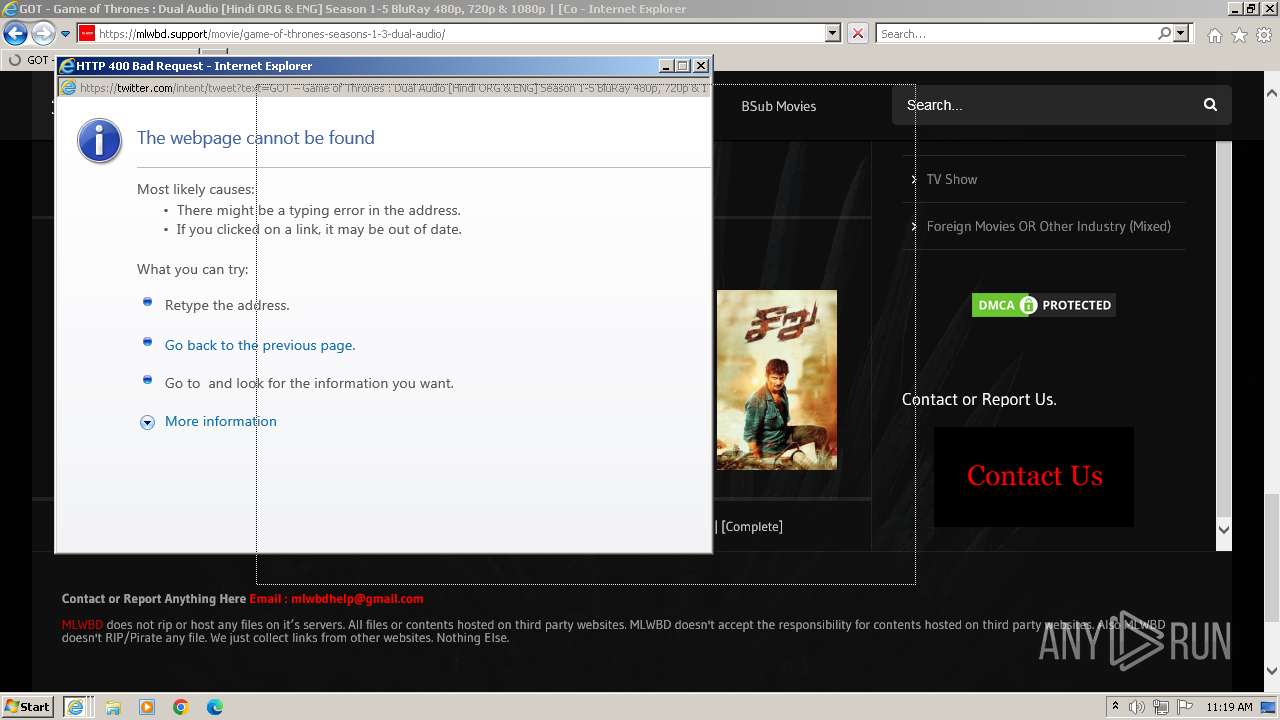Click the red MLWBD footer text

[x=82, y=625]
